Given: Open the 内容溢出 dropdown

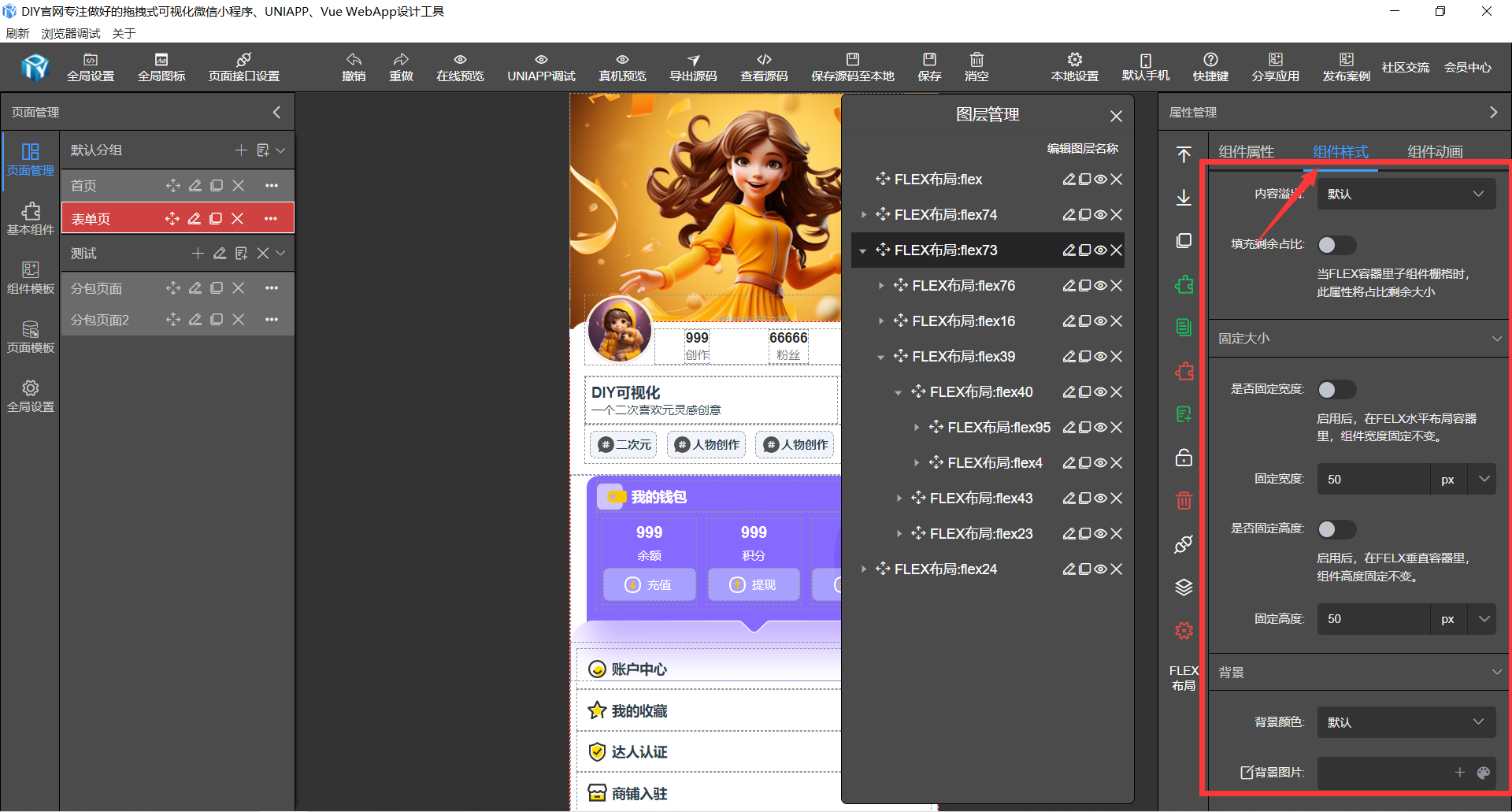Looking at the screenshot, I should [x=1406, y=194].
